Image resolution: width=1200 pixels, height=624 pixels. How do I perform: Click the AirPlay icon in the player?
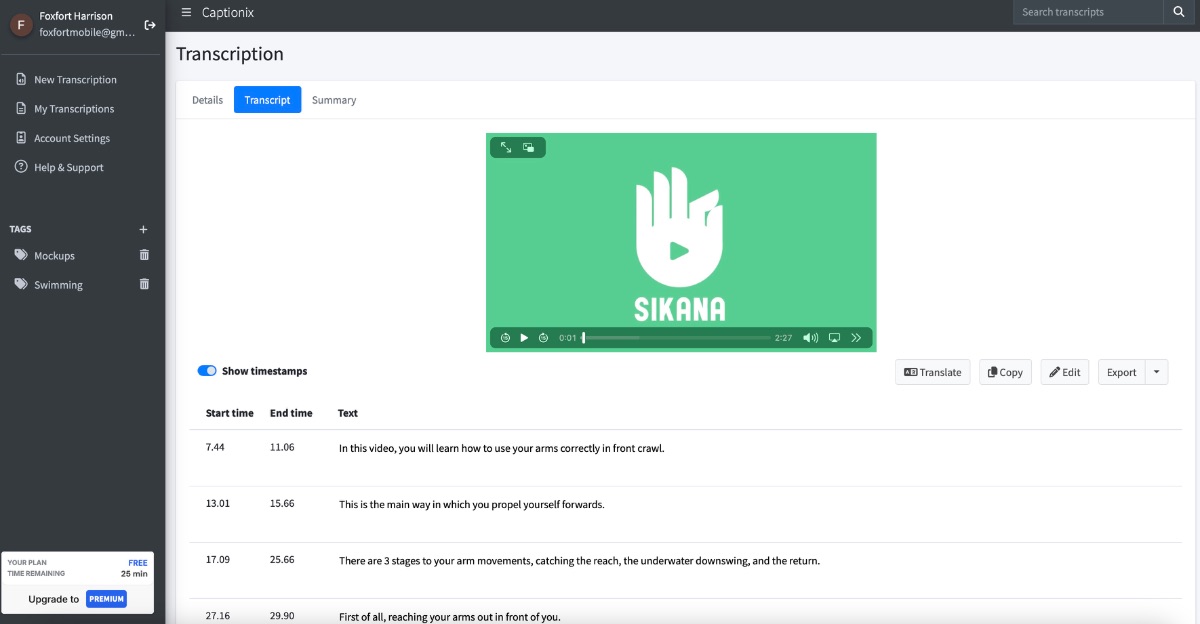click(x=834, y=338)
